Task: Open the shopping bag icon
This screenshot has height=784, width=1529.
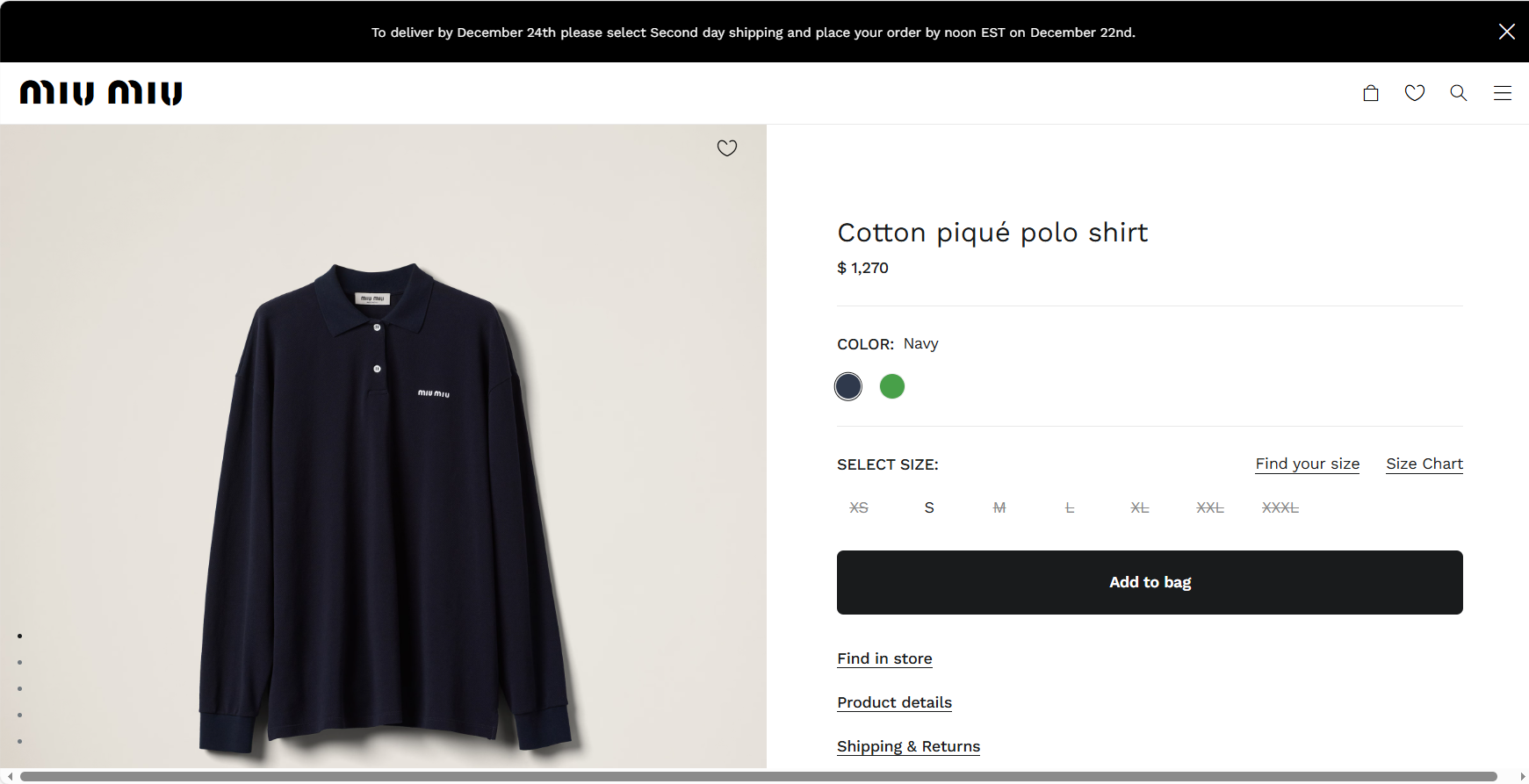Action: [x=1370, y=93]
